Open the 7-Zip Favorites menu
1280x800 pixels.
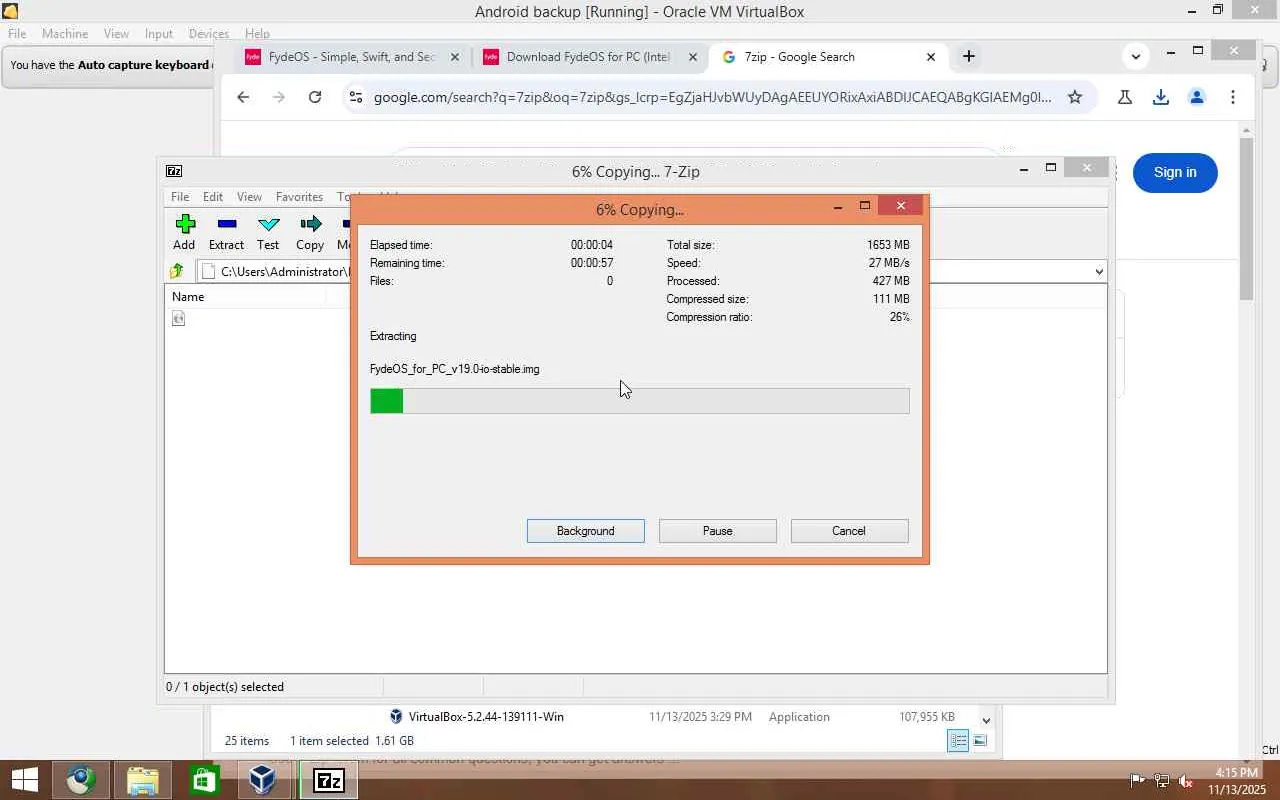pyautogui.click(x=299, y=197)
